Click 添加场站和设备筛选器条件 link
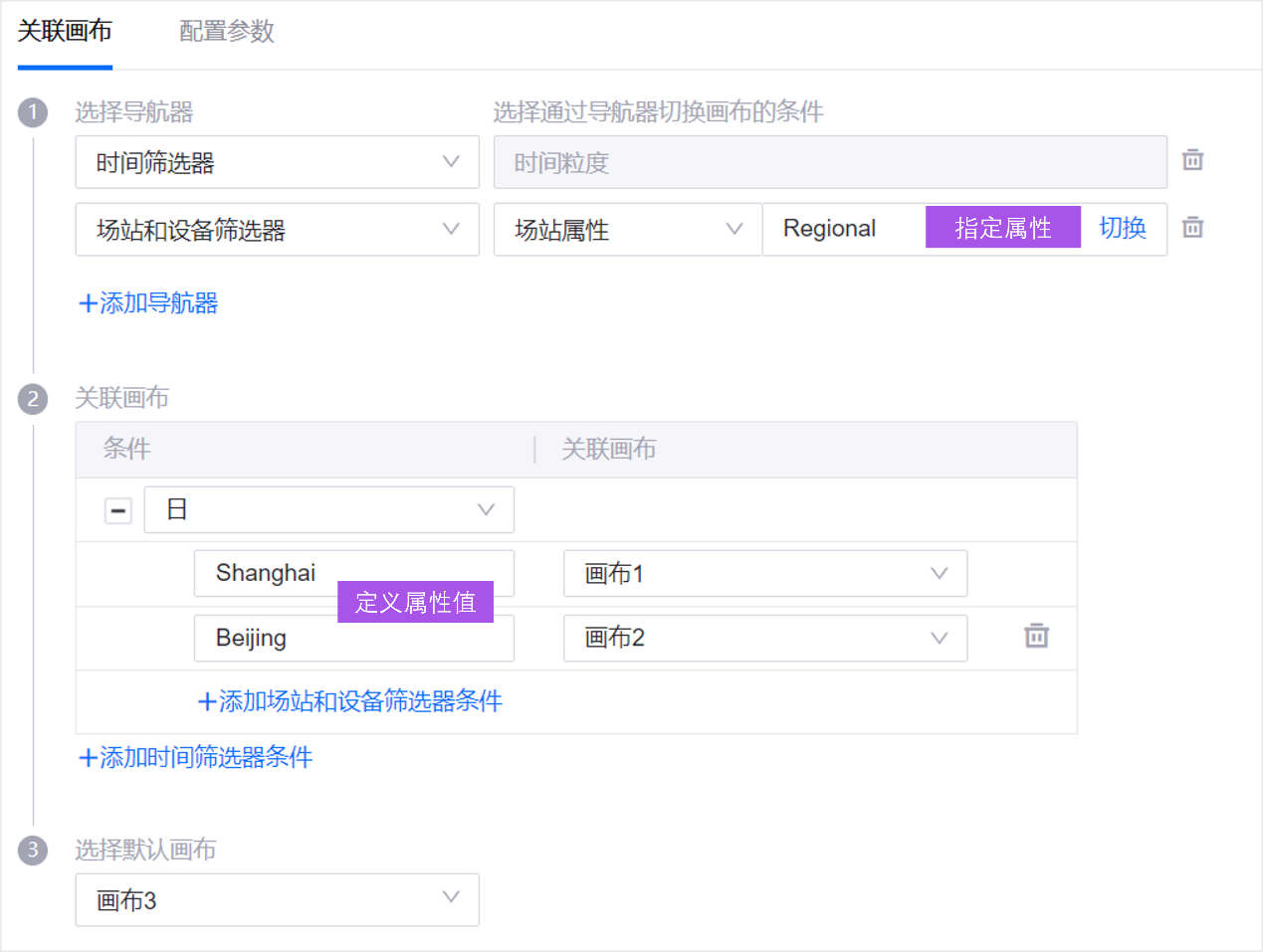The height and width of the screenshot is (952, 1263). click(x=350, y=701)
